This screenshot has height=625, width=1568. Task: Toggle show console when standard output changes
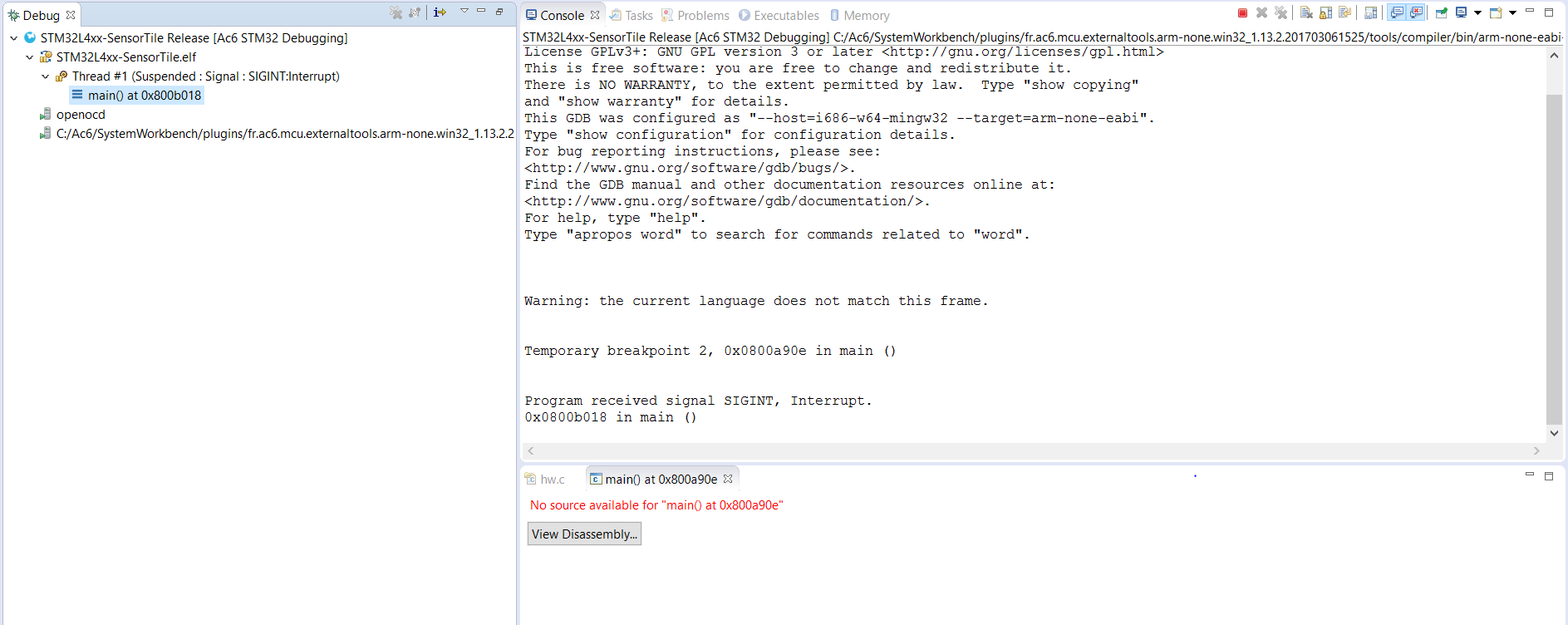pos(1397,12)
